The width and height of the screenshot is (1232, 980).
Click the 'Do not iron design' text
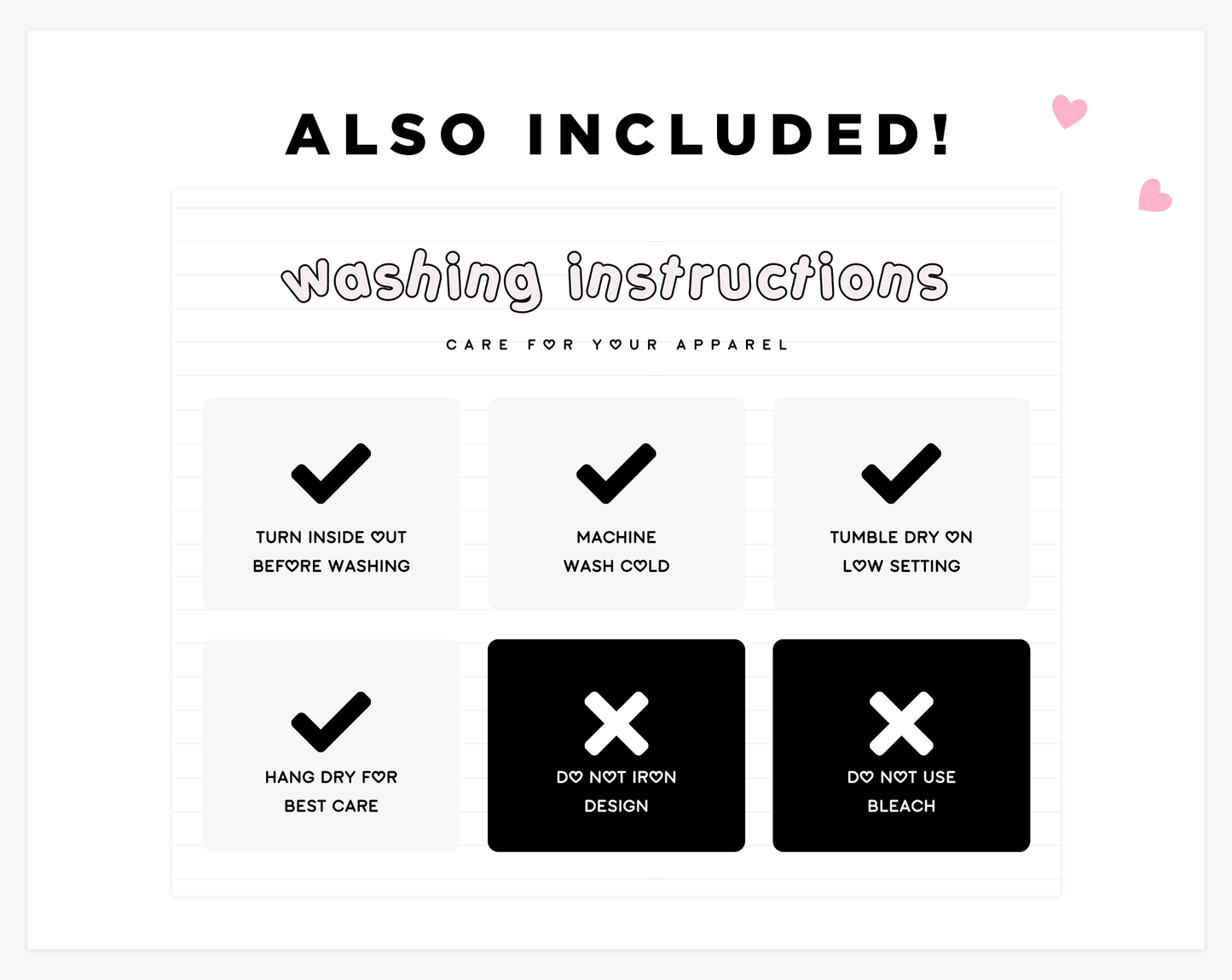(x=616, y=792)
